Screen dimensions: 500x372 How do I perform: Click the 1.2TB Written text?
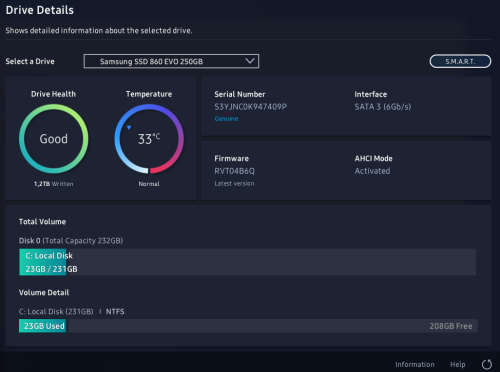54,184
